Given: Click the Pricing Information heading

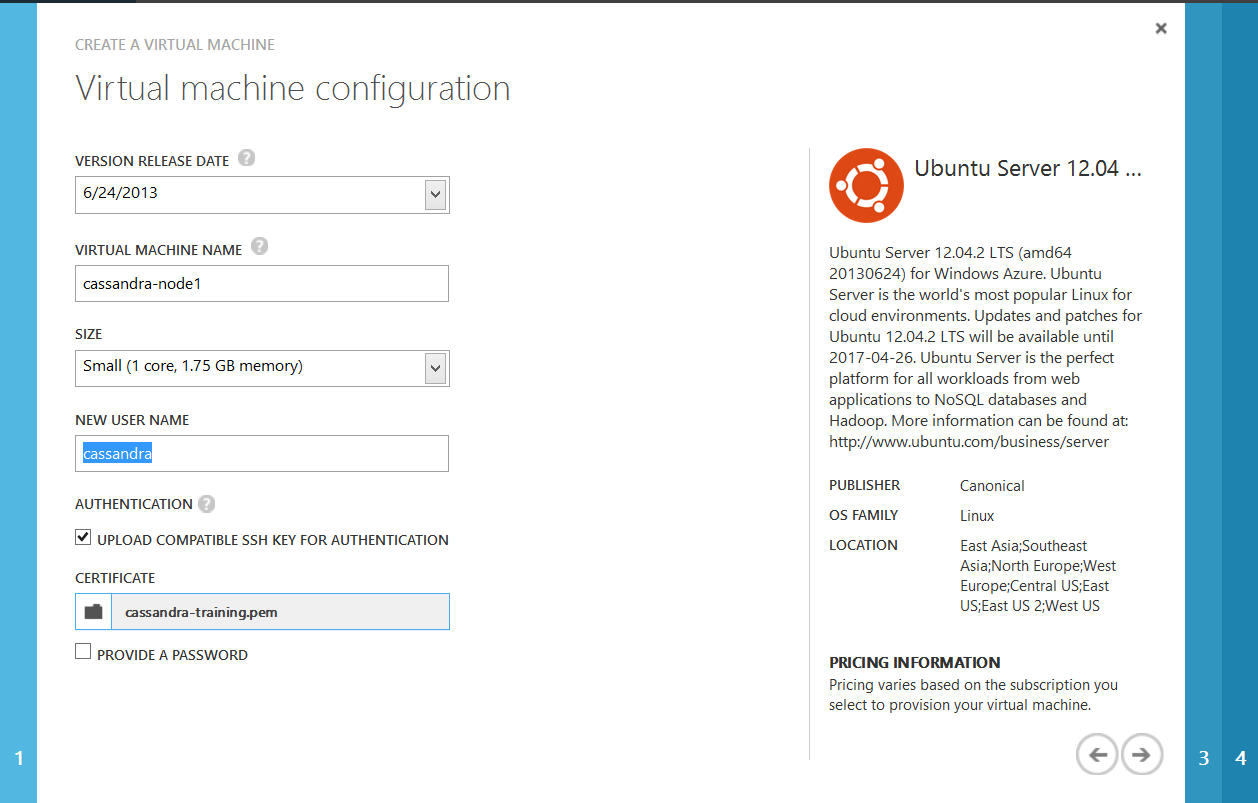Looking at the screenshot, I should click(x=915, y=663).
